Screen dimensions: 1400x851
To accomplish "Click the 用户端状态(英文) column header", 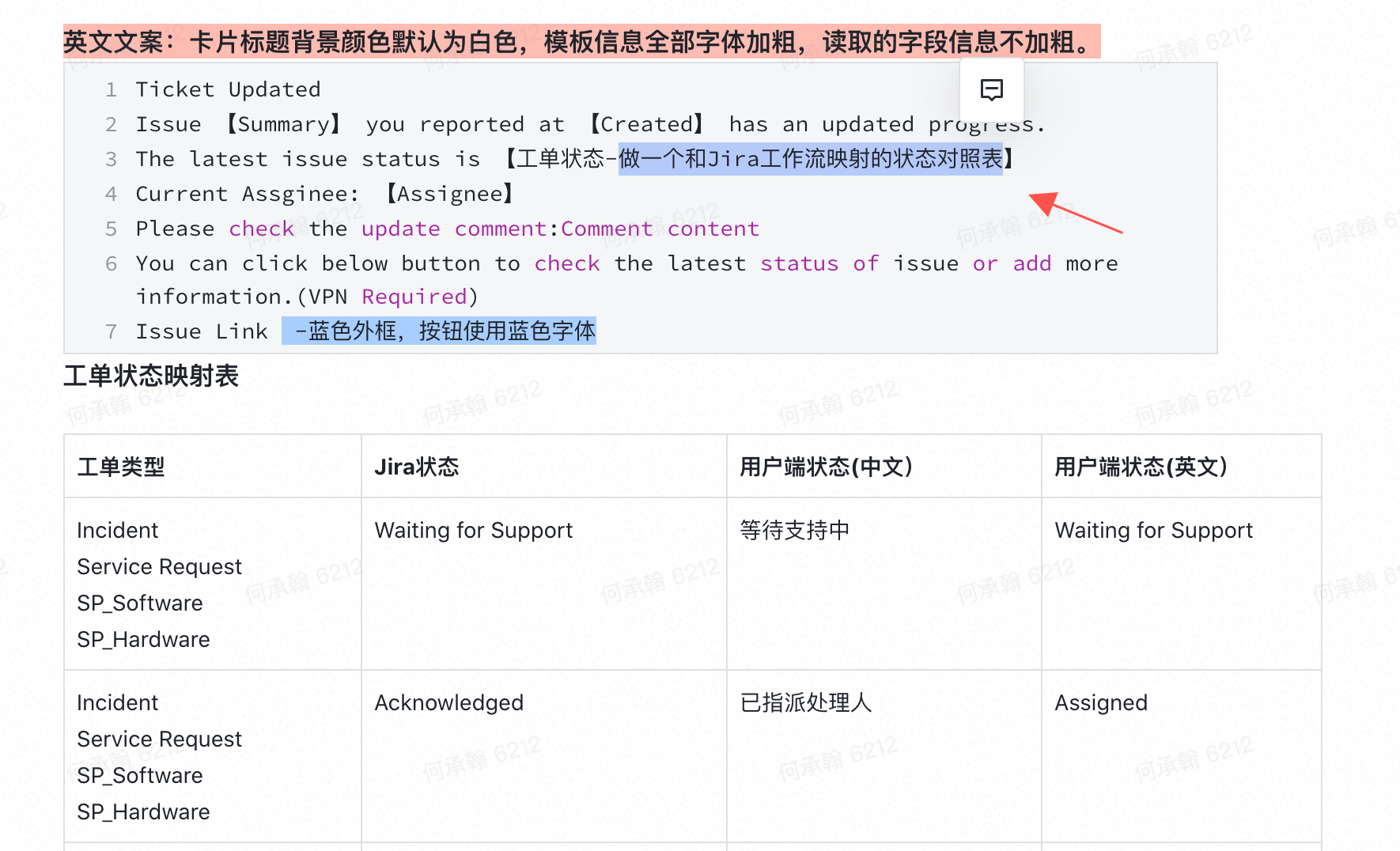I will (x=1141, y=467).
